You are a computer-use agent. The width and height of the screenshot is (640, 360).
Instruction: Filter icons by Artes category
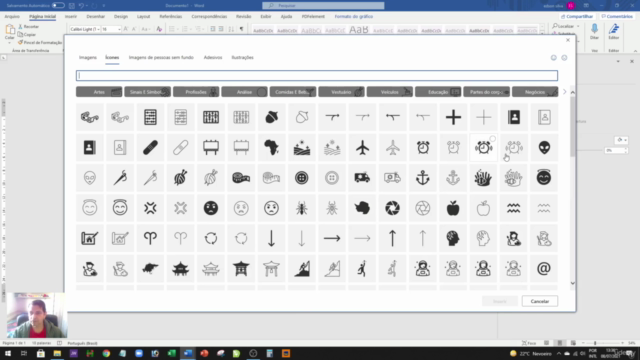(x=99, y=92)
